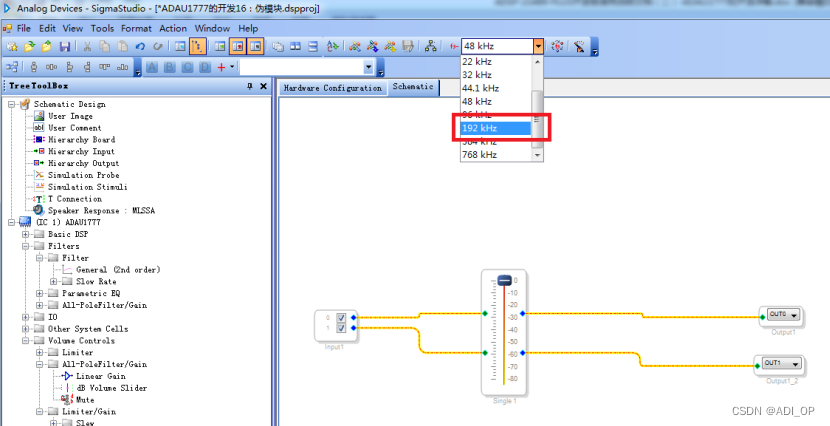Collapse the (IC 1) ADAU1777 node
This screenshot has height=426, width=830.
[11, 222]
